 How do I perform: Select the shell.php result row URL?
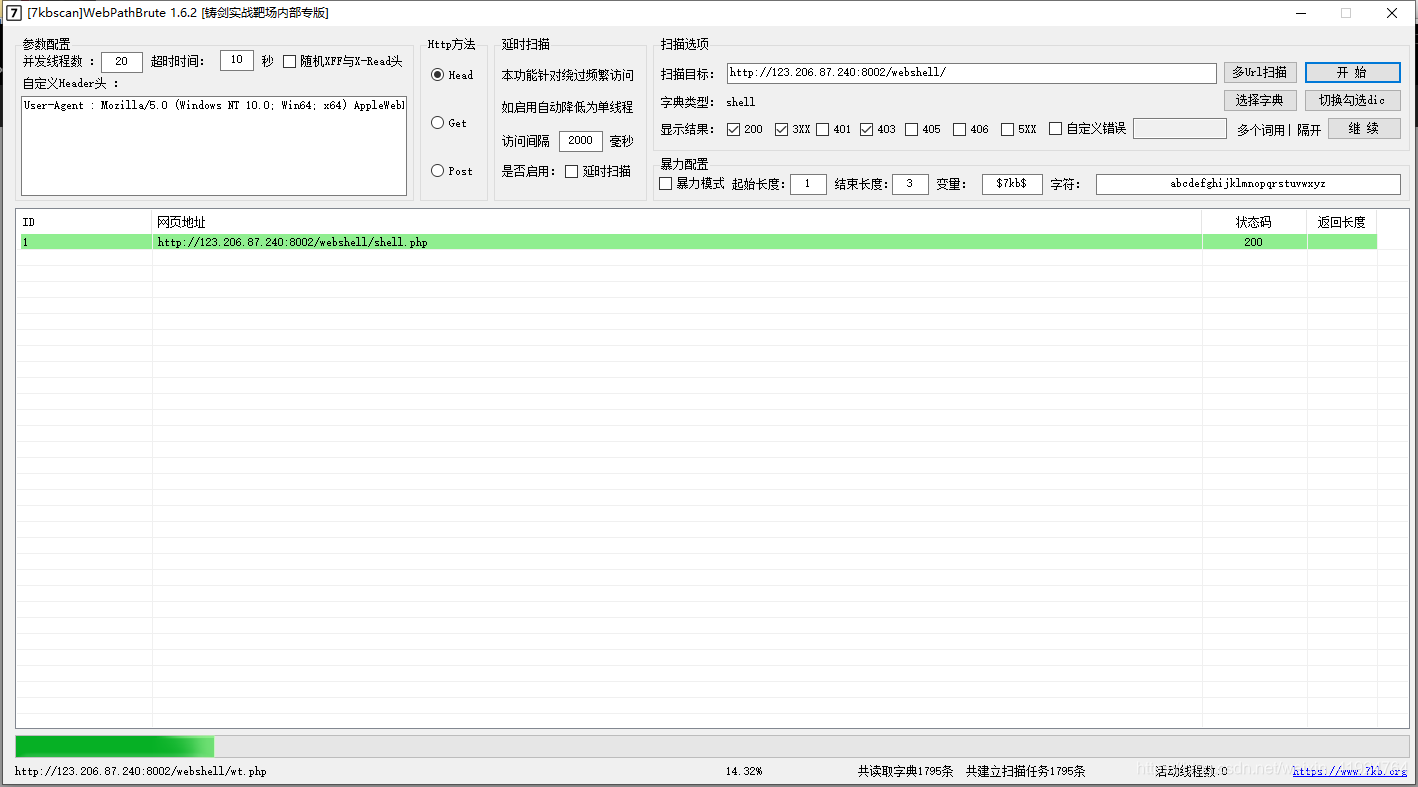pos(292,242)
